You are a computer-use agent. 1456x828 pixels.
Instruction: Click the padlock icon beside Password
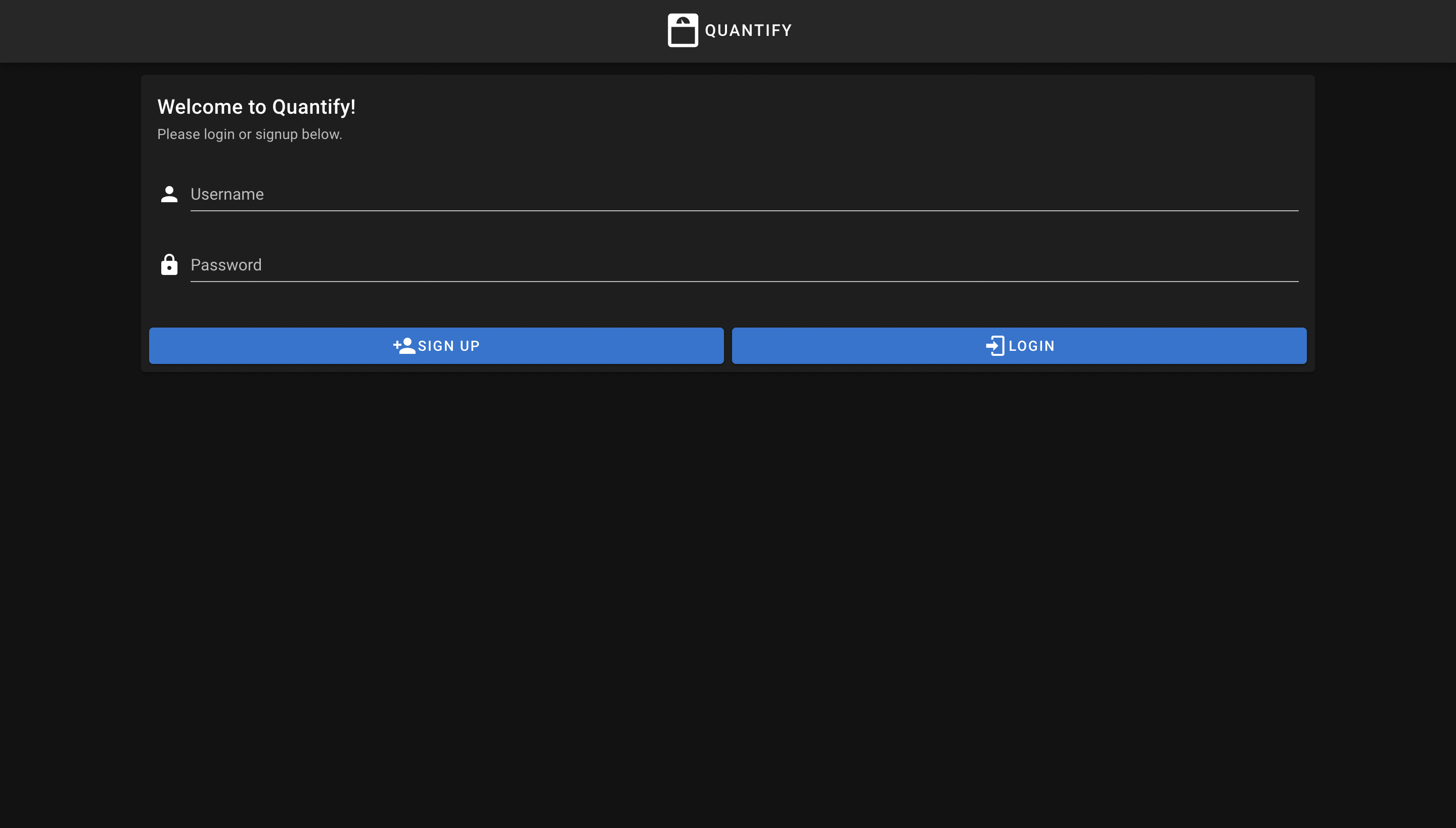(x=169, y=265)
